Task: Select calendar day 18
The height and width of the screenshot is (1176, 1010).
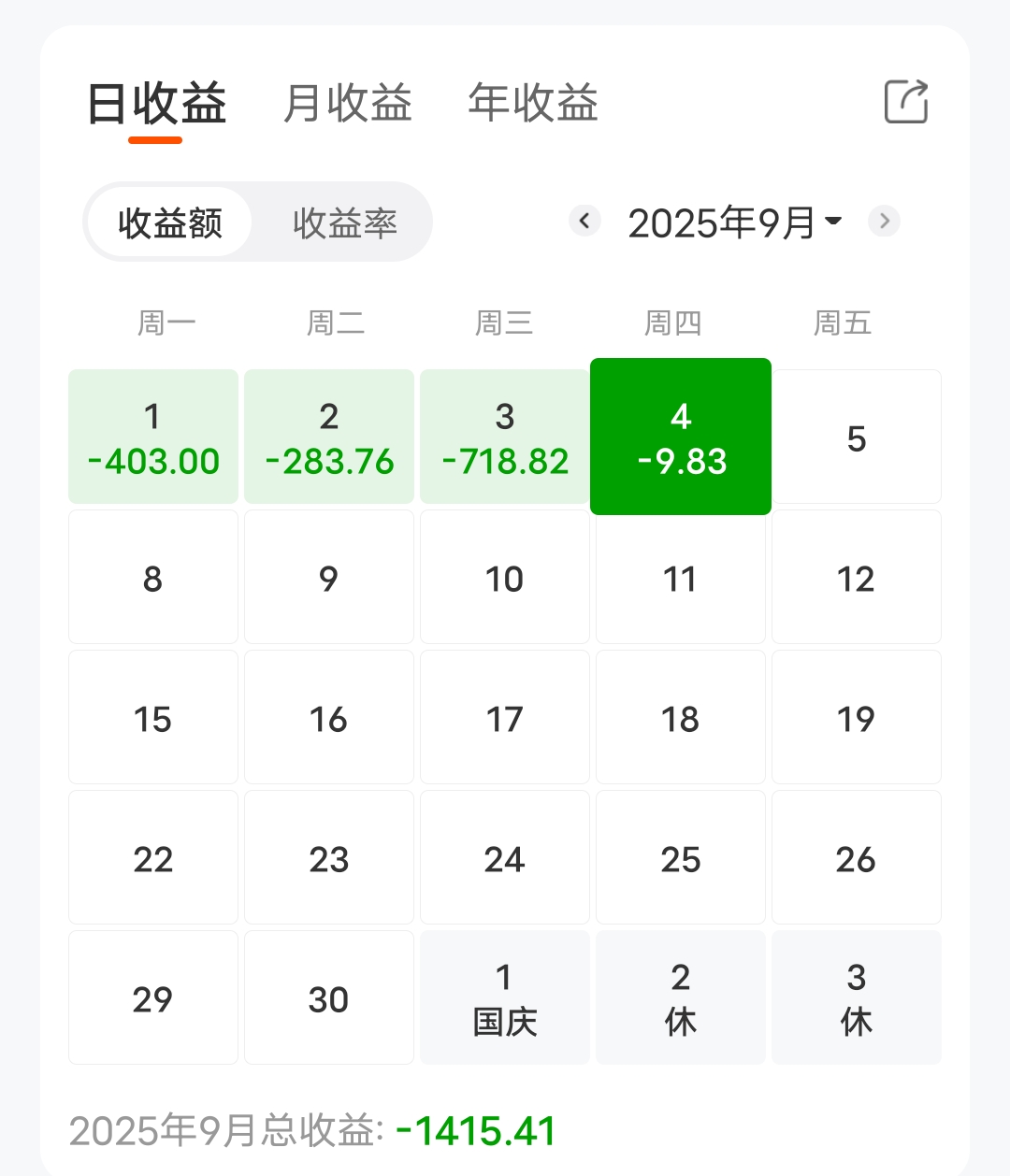Action: (x=681, y=717)
